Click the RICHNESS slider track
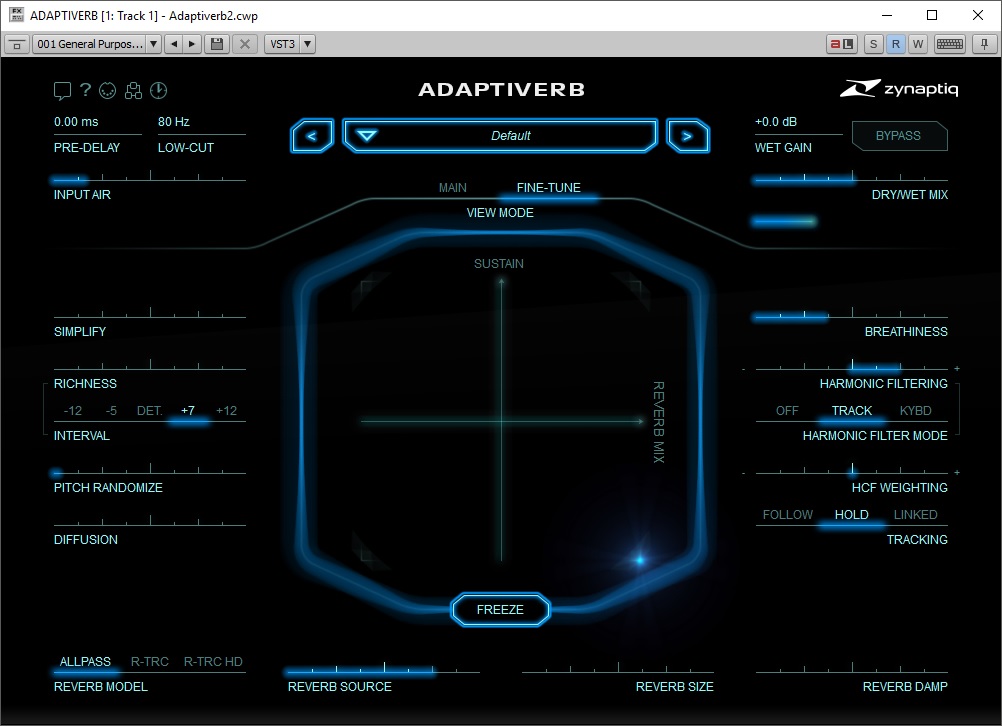The image size is (1002, 726). pos(150,366)
